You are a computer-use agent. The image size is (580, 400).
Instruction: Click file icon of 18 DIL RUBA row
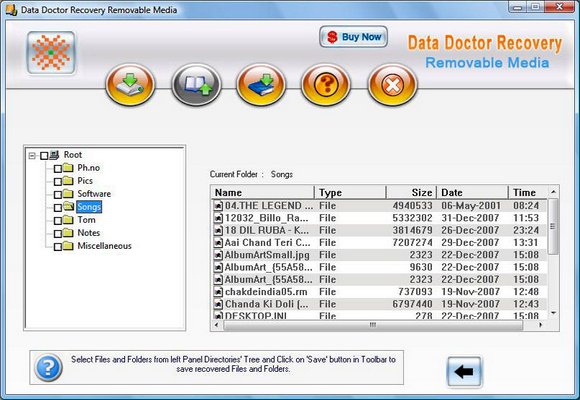[x=219, y=231]
